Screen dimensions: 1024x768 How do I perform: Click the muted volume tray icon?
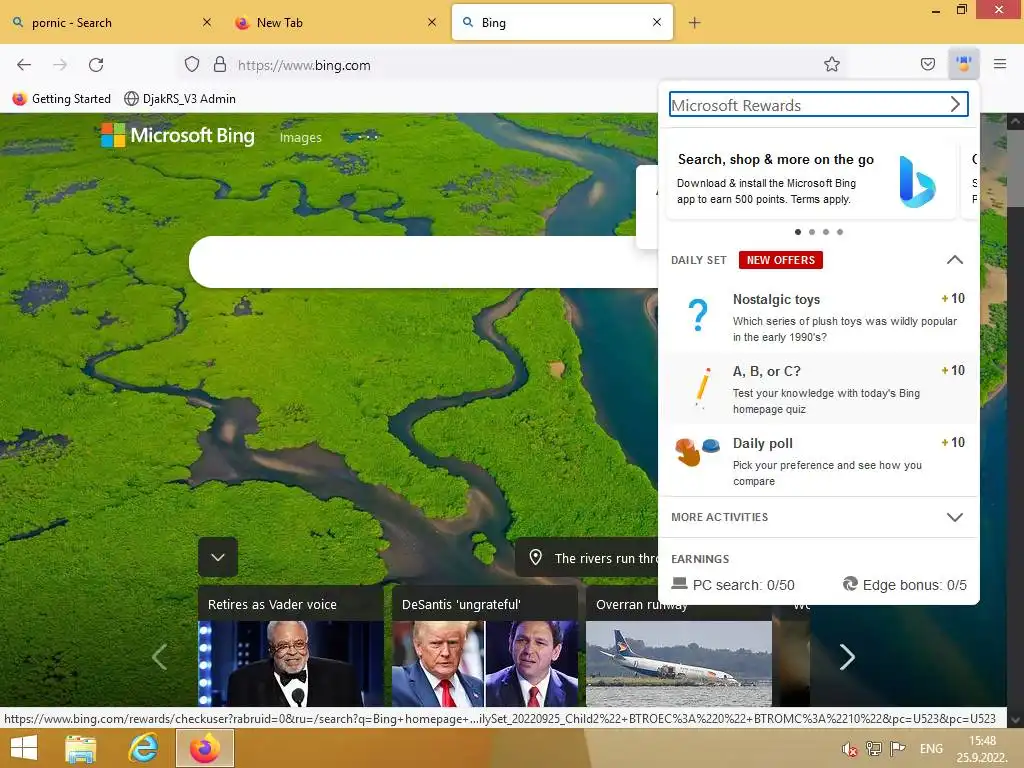pos(849,749)
